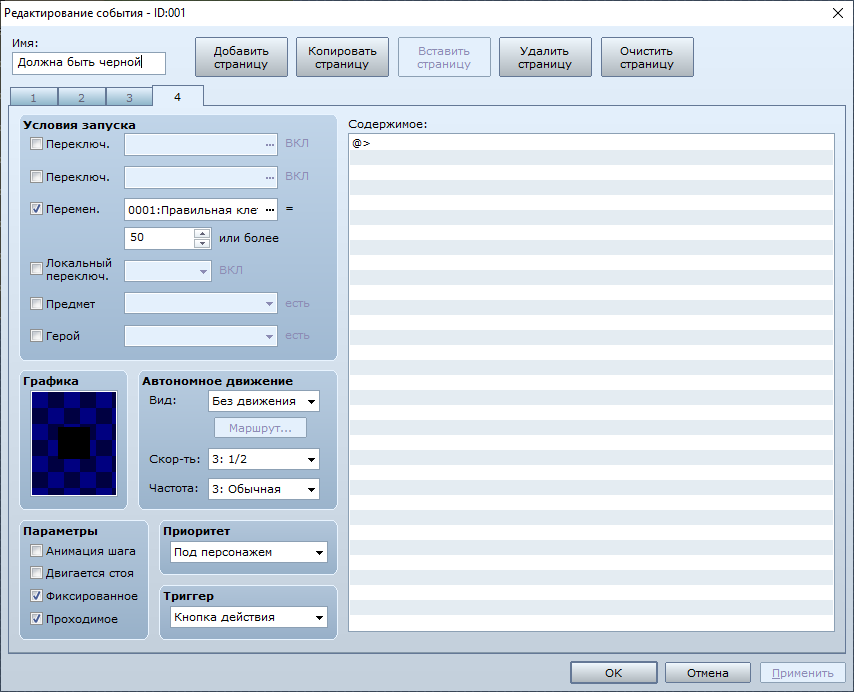Click the Имя name input field
This screenshot has height=692, width=854.
(89, 63)
